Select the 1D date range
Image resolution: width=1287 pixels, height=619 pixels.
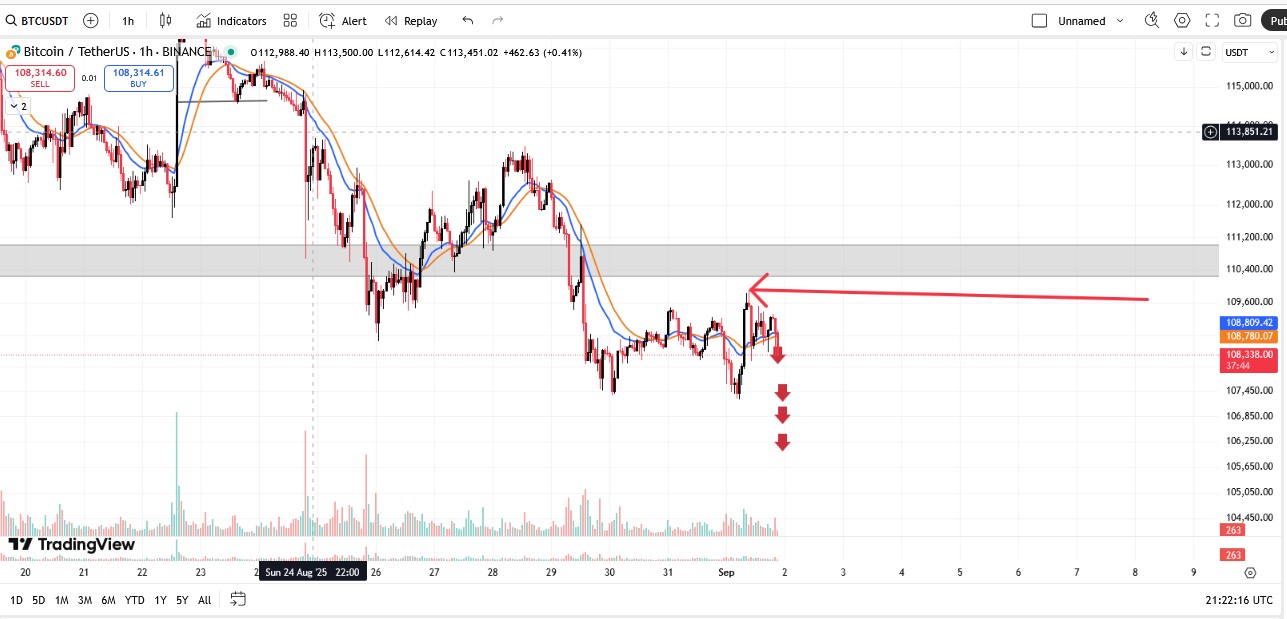coord(16,600)
